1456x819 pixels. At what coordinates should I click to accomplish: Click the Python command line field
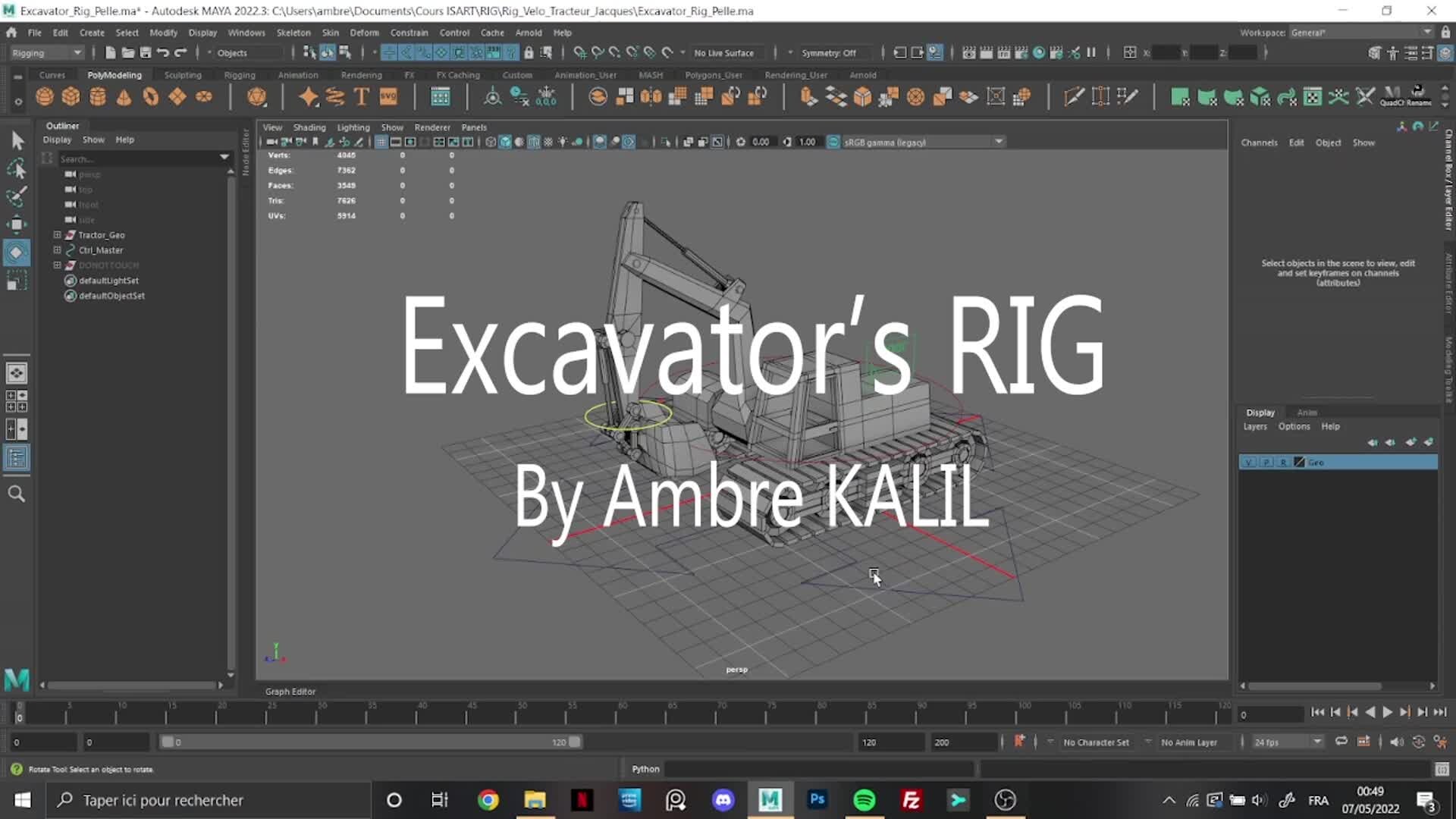819,769
